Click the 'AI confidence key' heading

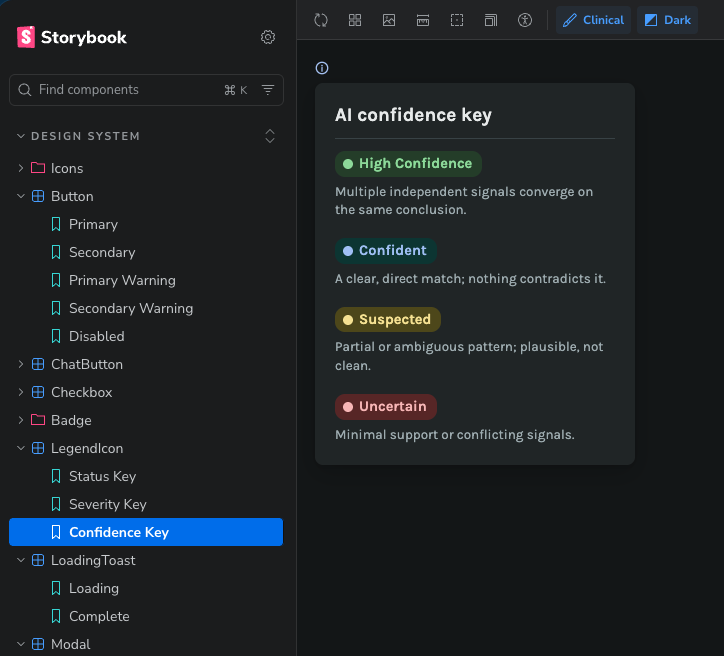(413, 115)
